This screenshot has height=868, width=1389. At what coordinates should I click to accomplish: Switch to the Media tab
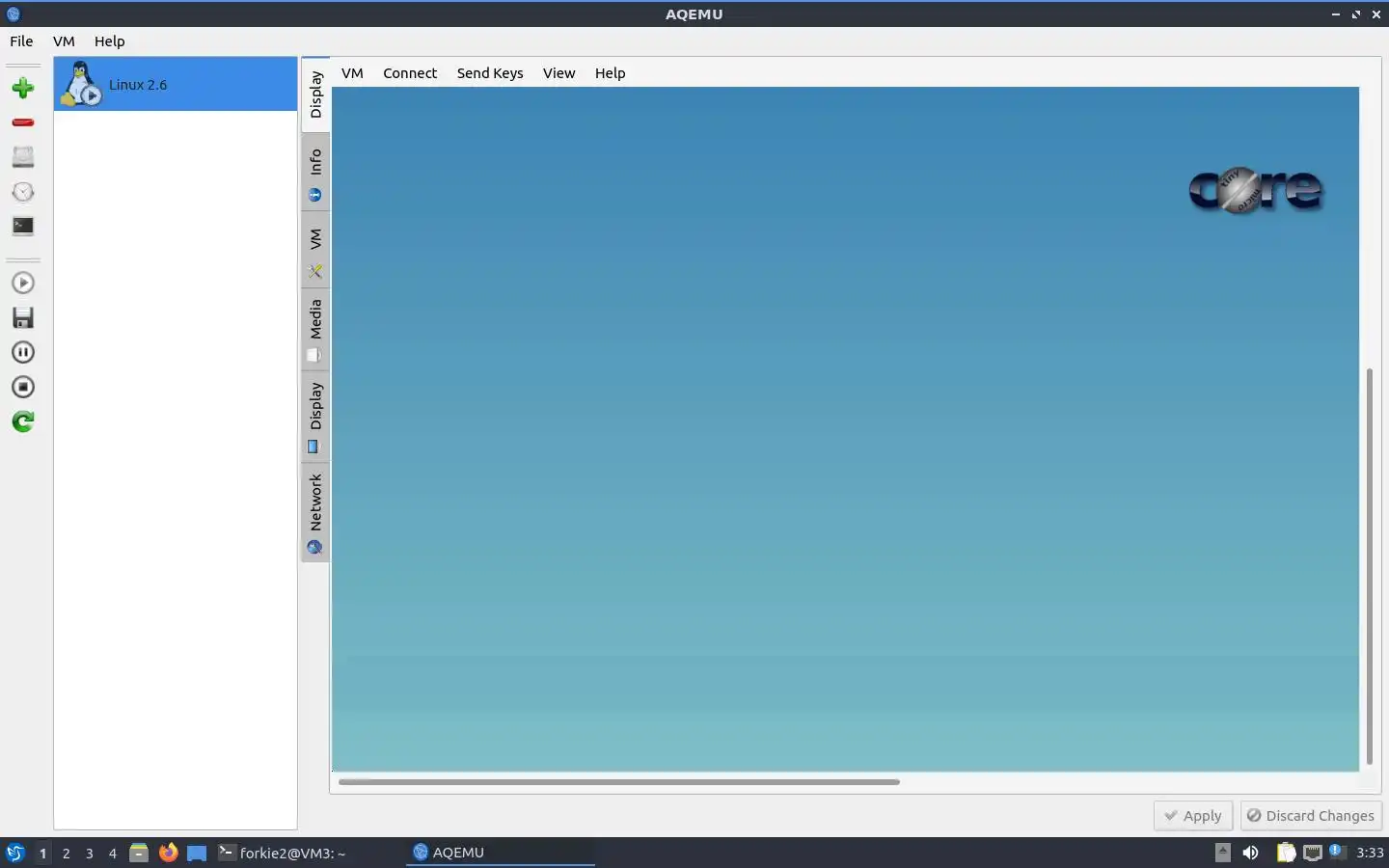pyautogui.click(x=315, y=330)
